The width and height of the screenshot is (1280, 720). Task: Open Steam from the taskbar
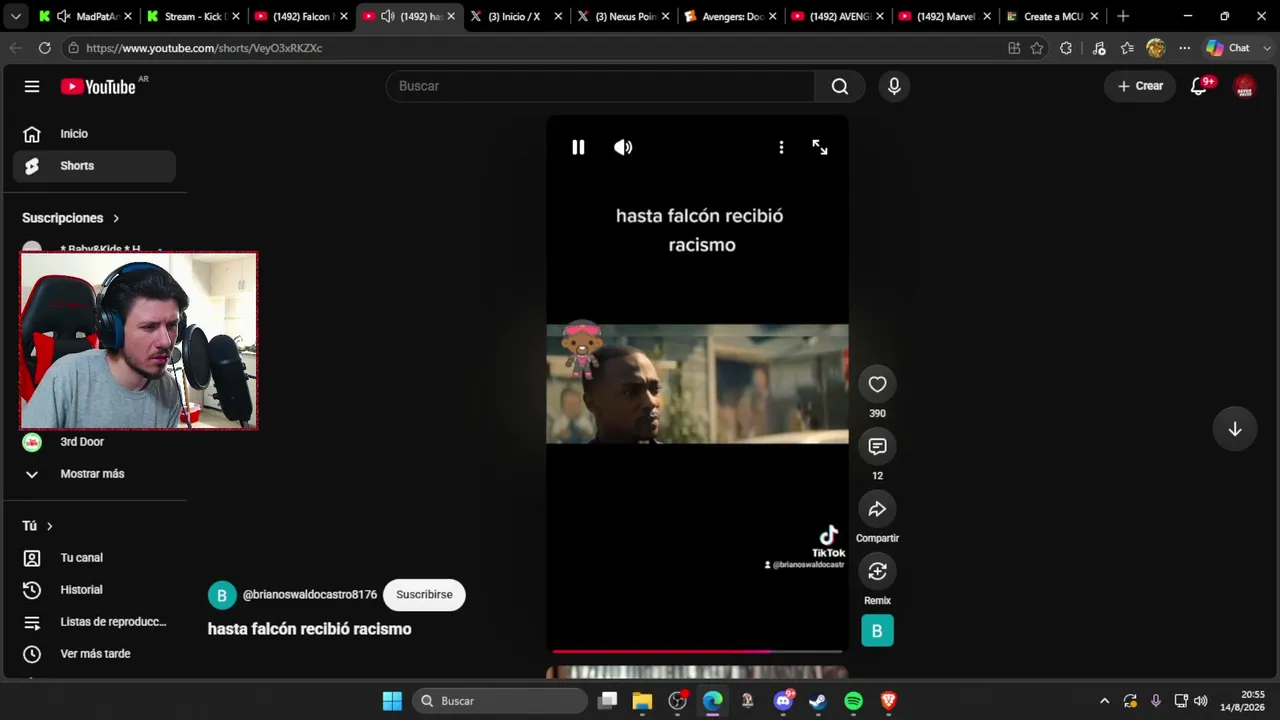pos(818,701)
